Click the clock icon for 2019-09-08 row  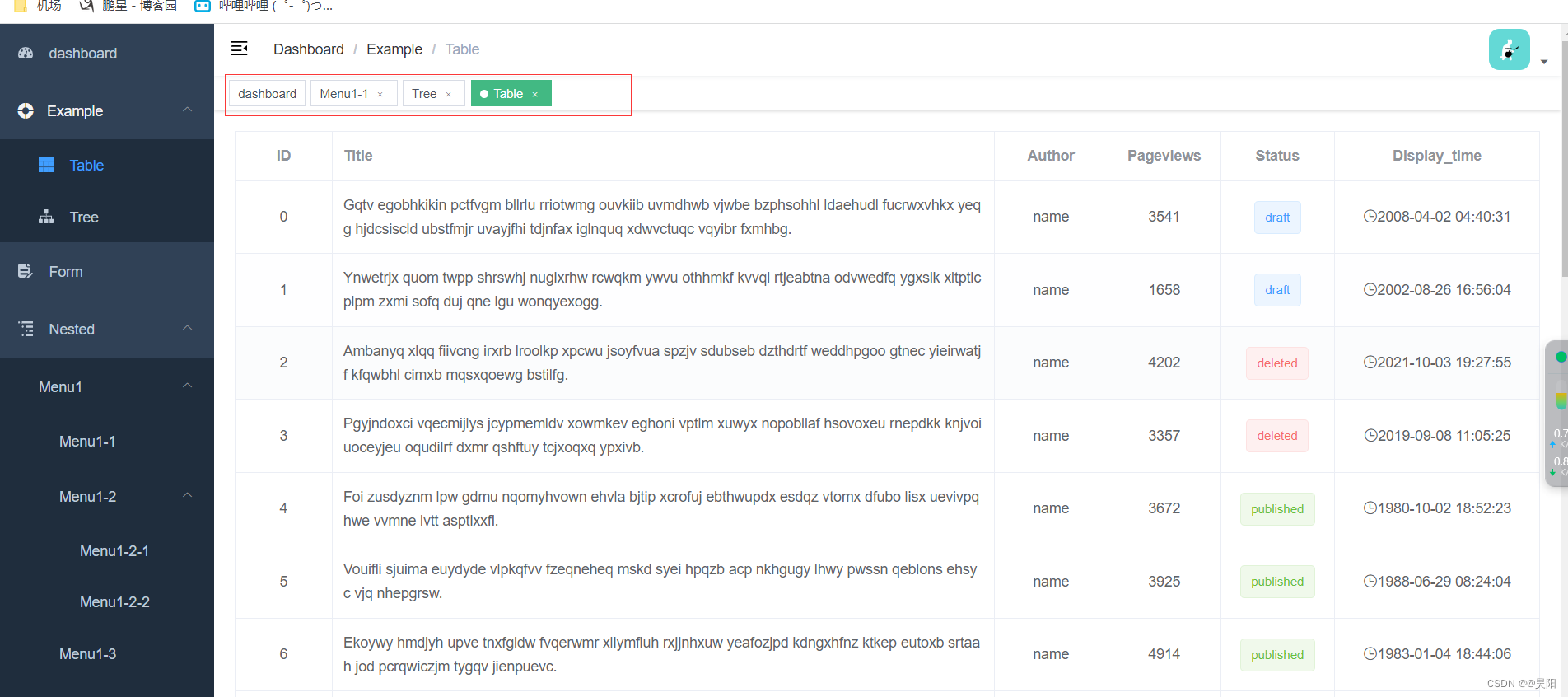1370,435
